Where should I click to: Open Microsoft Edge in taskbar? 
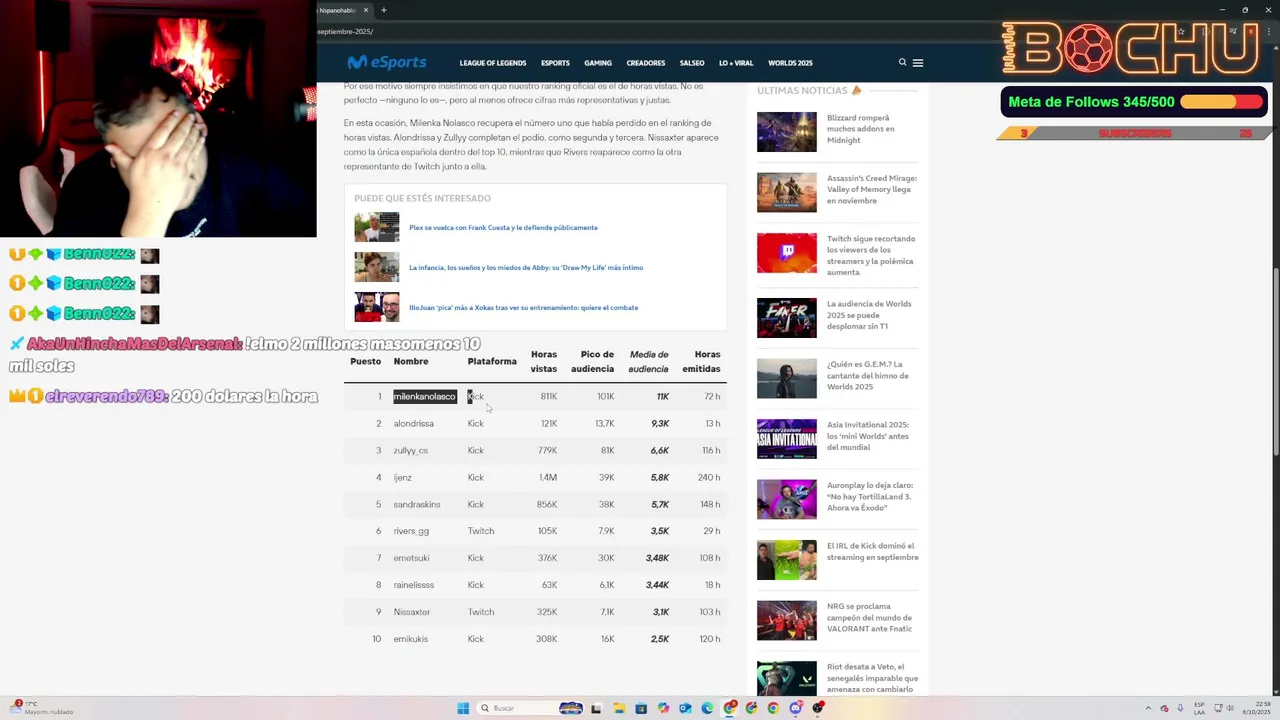pos(707,708)
